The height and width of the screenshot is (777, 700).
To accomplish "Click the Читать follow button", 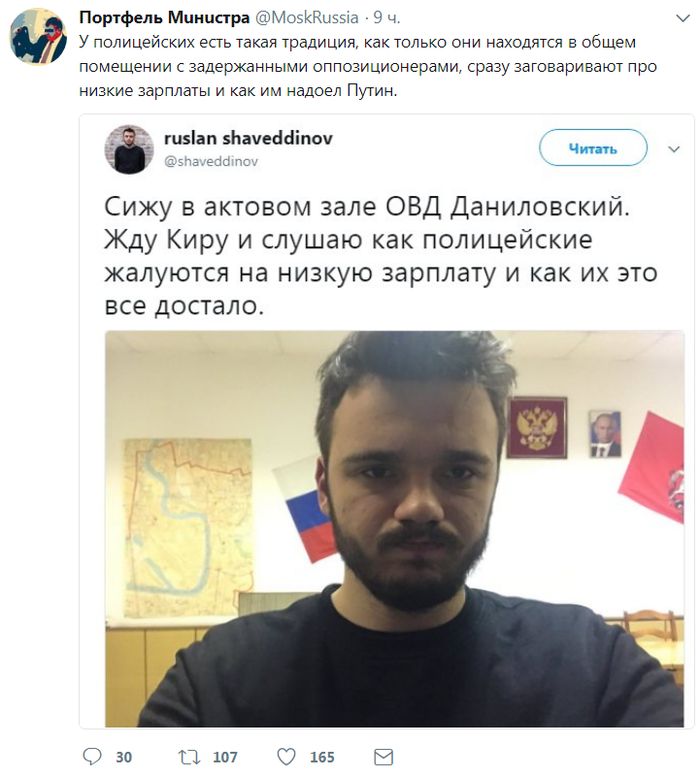I will [x=593, y=148].
